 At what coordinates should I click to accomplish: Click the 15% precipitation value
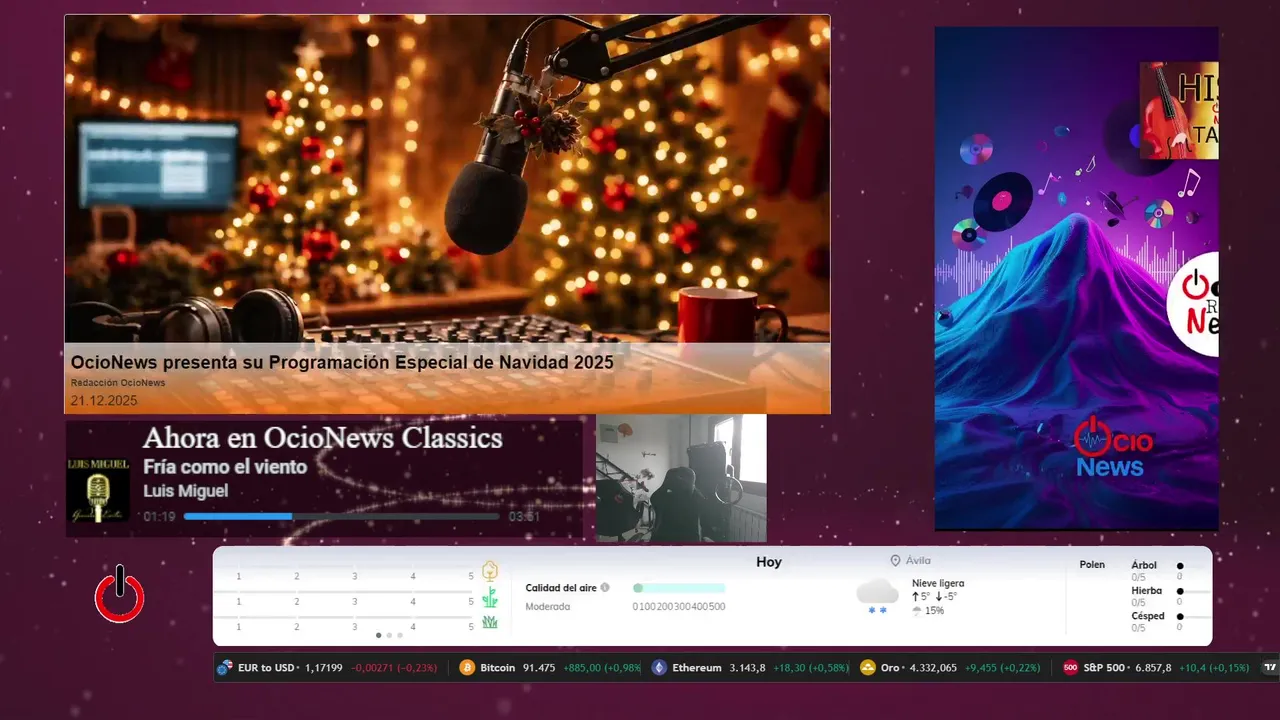934,611
